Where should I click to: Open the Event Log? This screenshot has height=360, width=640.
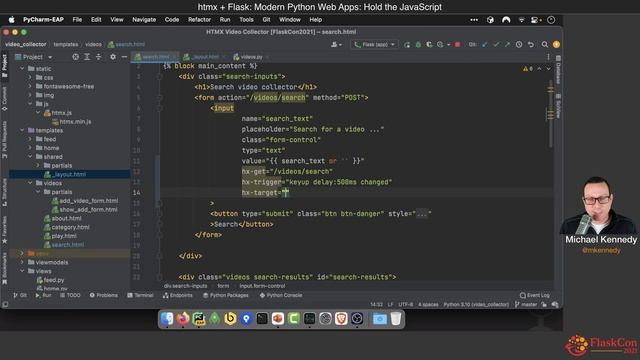click(x=535, y=295)
